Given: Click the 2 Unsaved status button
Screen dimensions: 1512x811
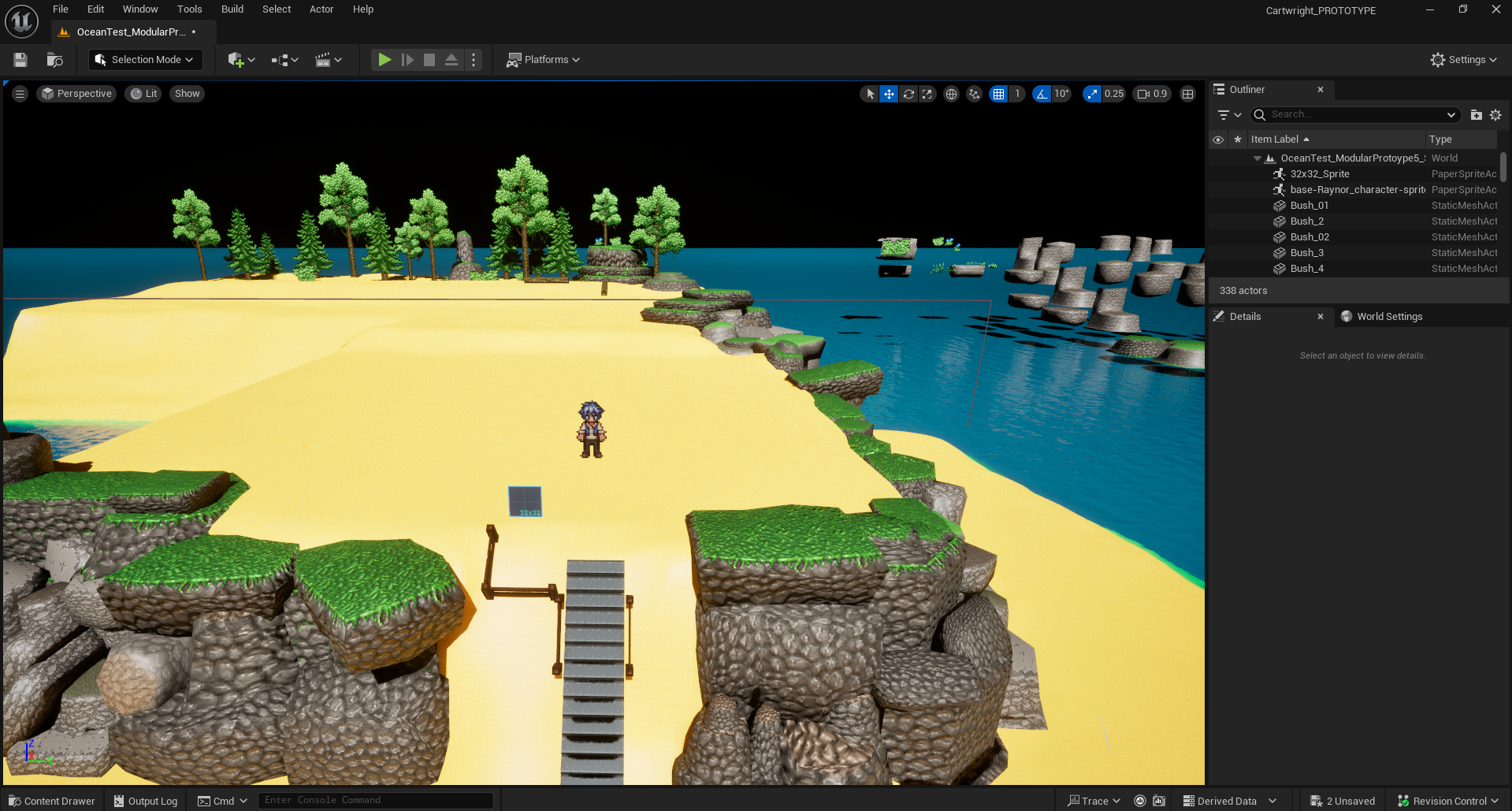Looking at the screenshot, I should click(1343, 801).
